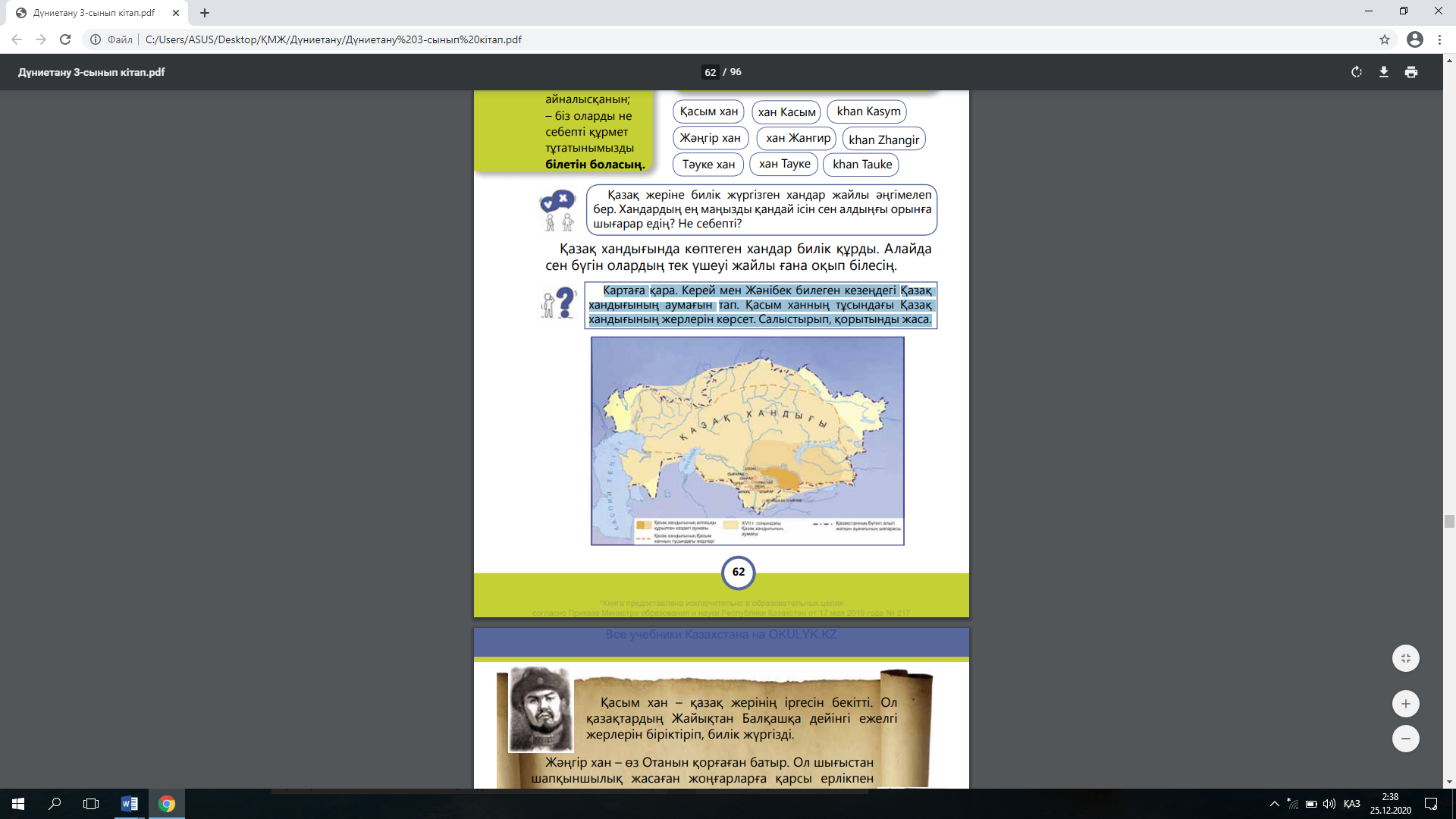Click the page number field showing 62
This screenshot has height=819, width=1456.
click(x=710, y=72)
